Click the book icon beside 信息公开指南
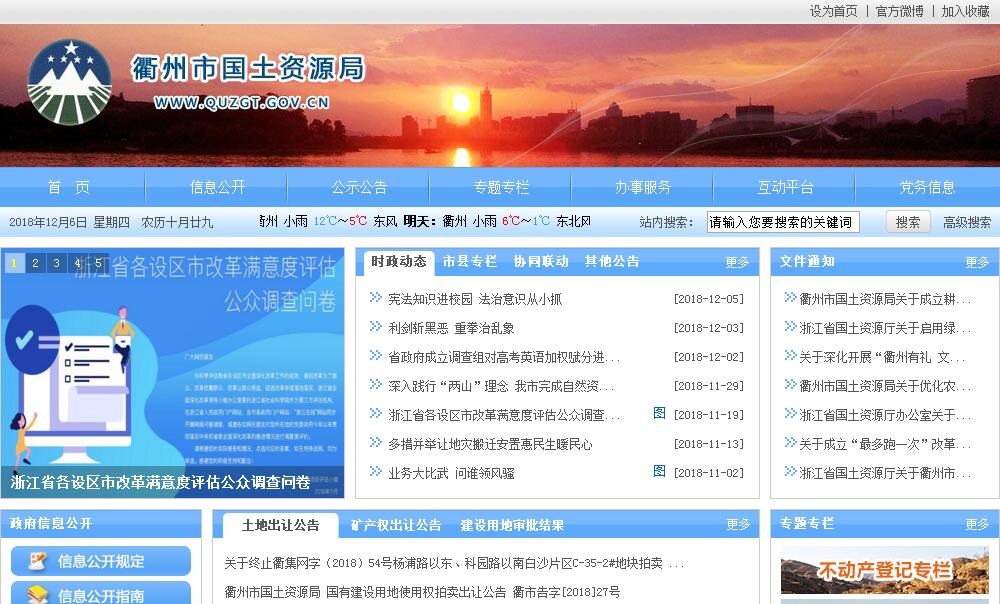Image resolution: width=1000 pixels, height=604 pixels. (36, 595)
